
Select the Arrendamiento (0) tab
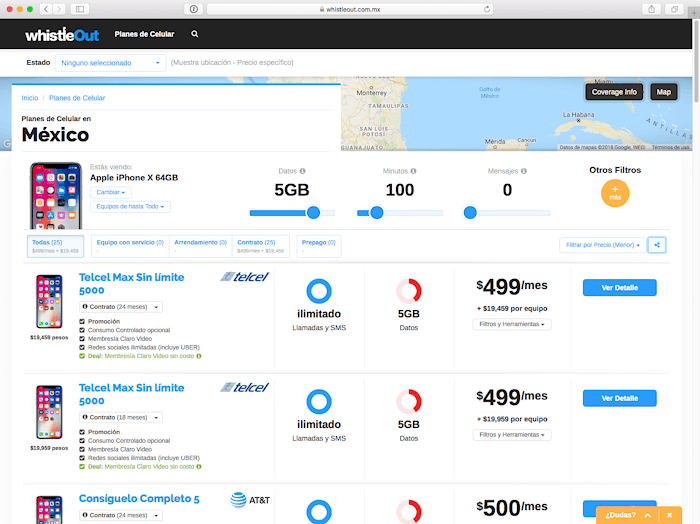(200, 246)
